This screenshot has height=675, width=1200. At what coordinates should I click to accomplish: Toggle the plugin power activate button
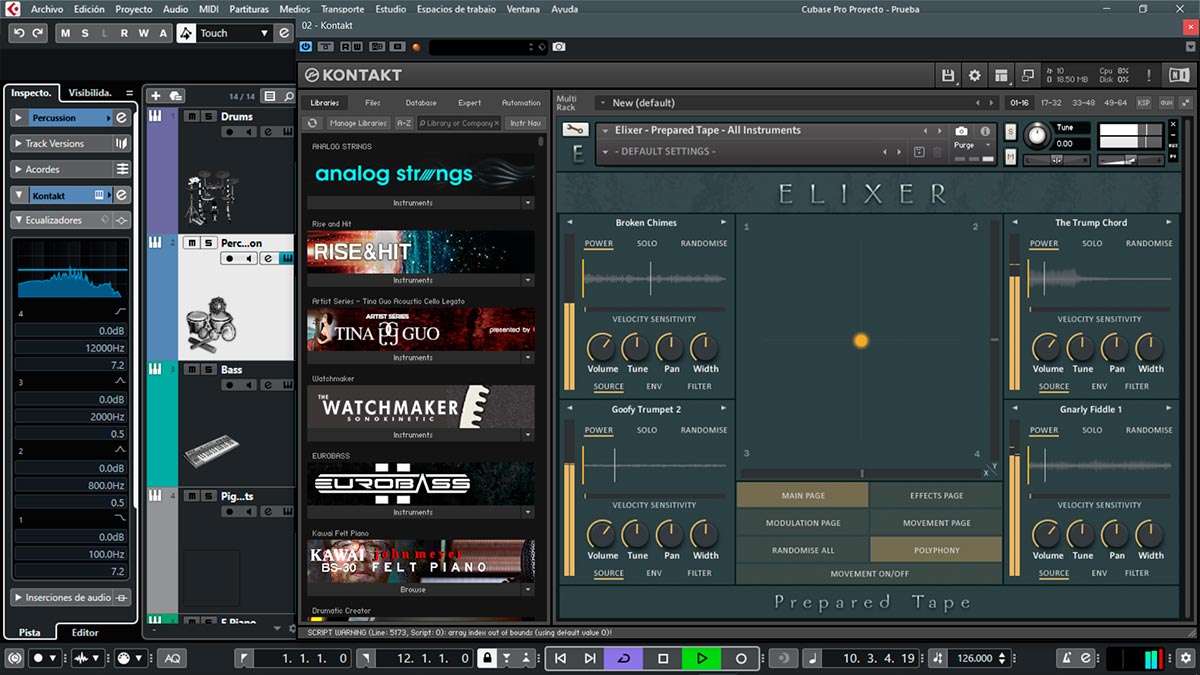coord(307,47)
